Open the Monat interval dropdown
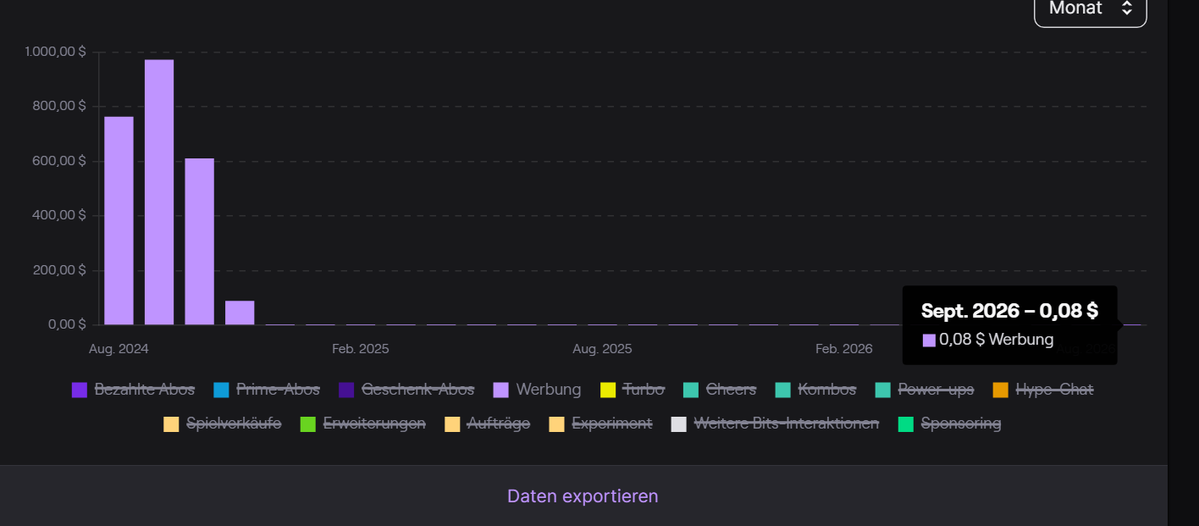Image resolution: width=1199 pixels, height=526 pixels. (1090, 9)
